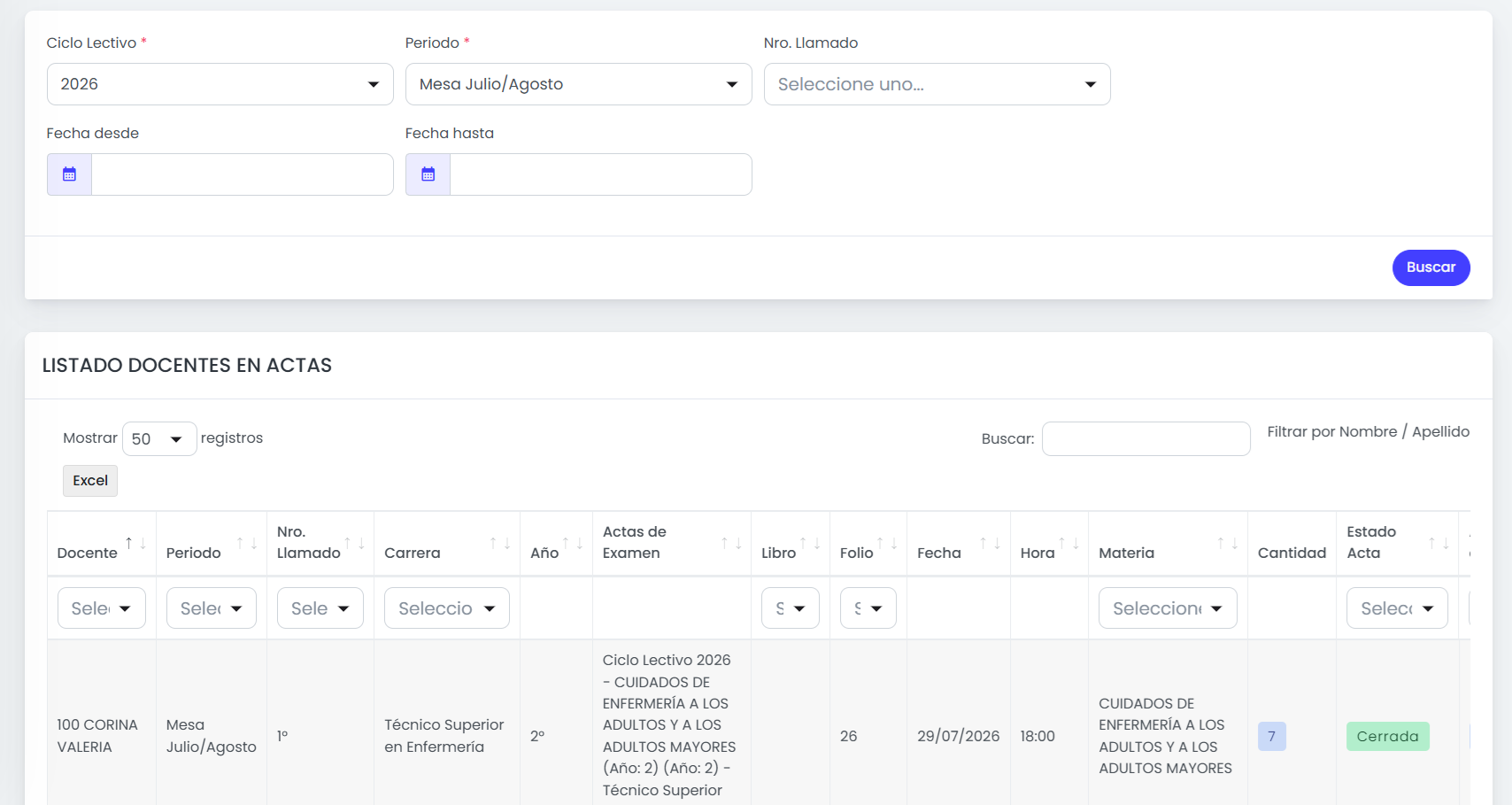Click the Cantidad badge showing 7
This screenshot has height=805, width=1512.
pyautogui.click(x=1272, y=736)
